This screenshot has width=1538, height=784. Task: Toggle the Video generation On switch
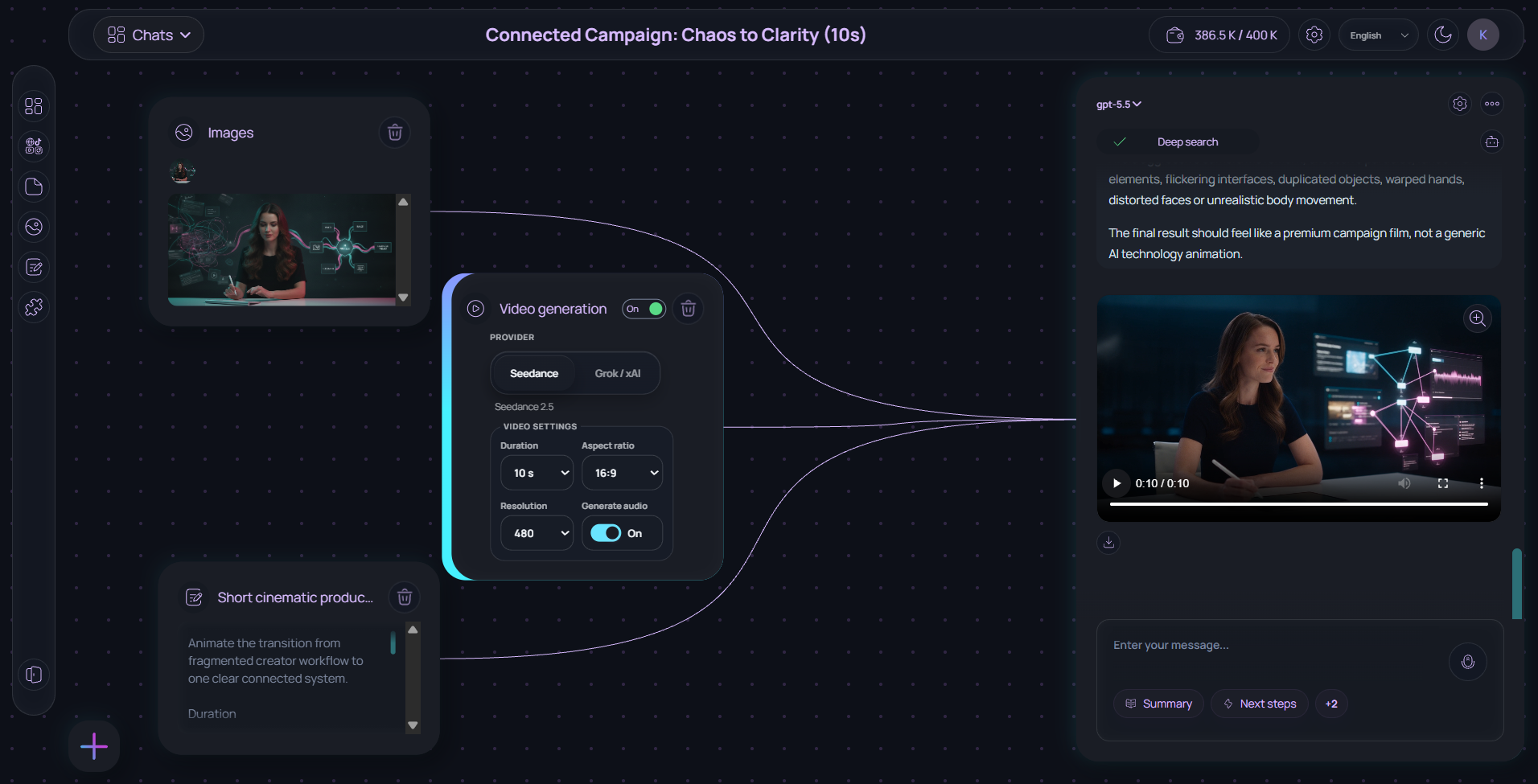(644, 309)
